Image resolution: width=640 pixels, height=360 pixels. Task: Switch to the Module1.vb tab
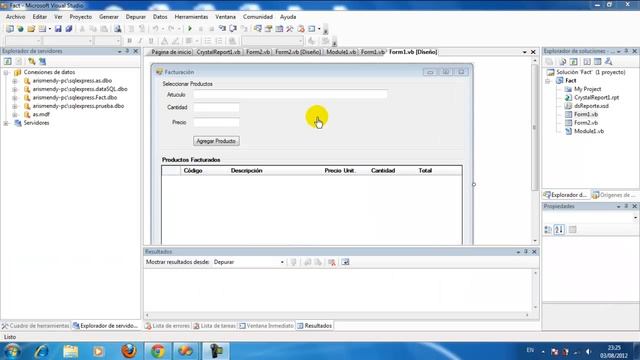tap(341, 52)
